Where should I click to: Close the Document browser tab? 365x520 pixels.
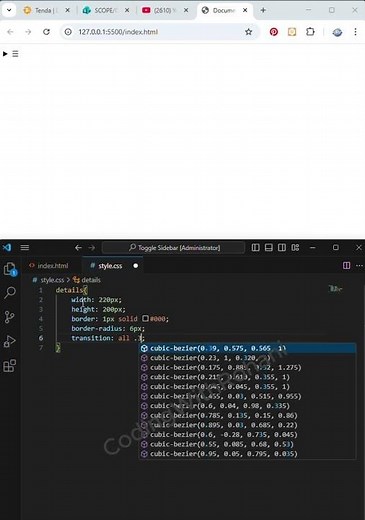(x=245, y=10)
